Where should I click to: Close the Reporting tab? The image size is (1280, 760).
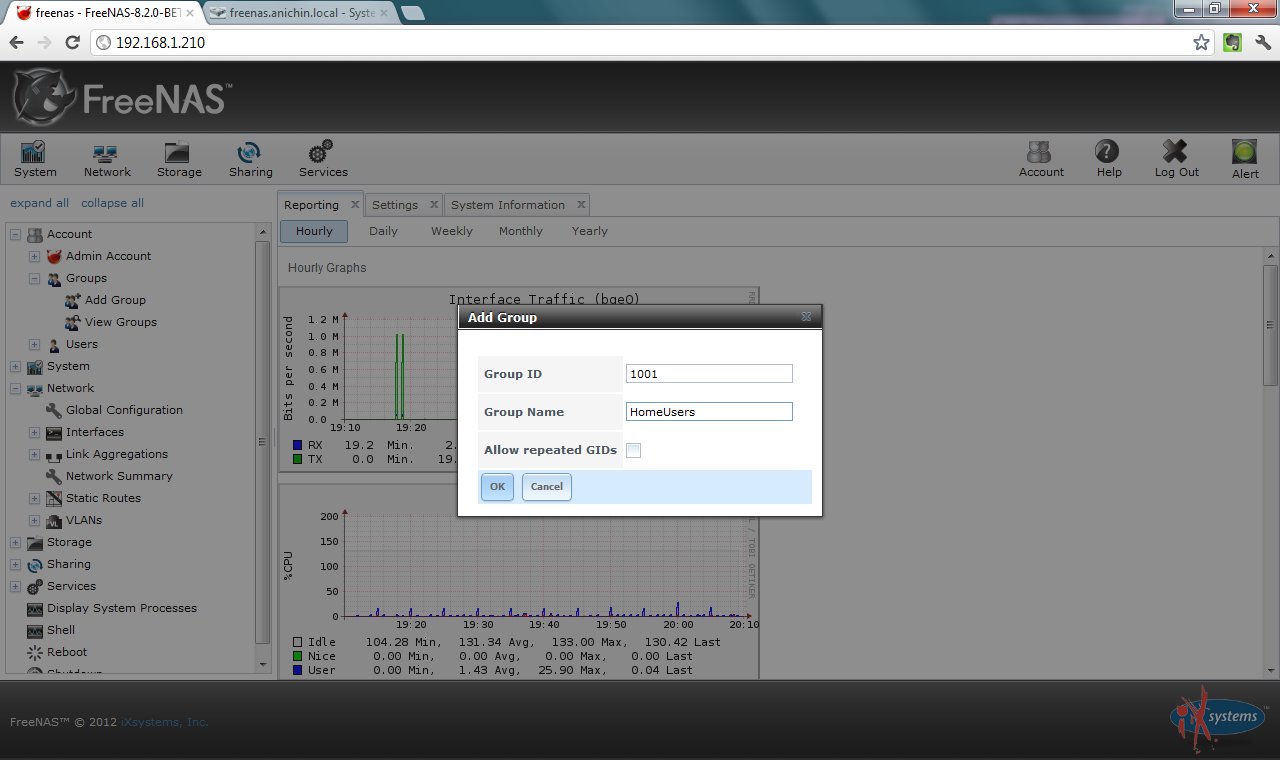pos(354,204)
